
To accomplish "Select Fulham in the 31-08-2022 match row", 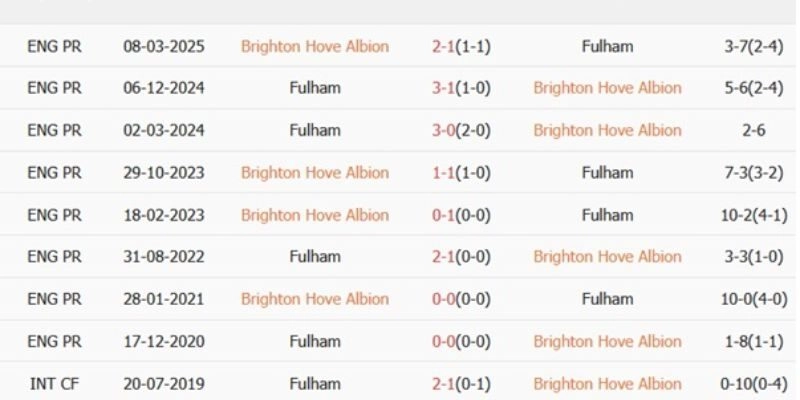I will click(x=314, y=256).
